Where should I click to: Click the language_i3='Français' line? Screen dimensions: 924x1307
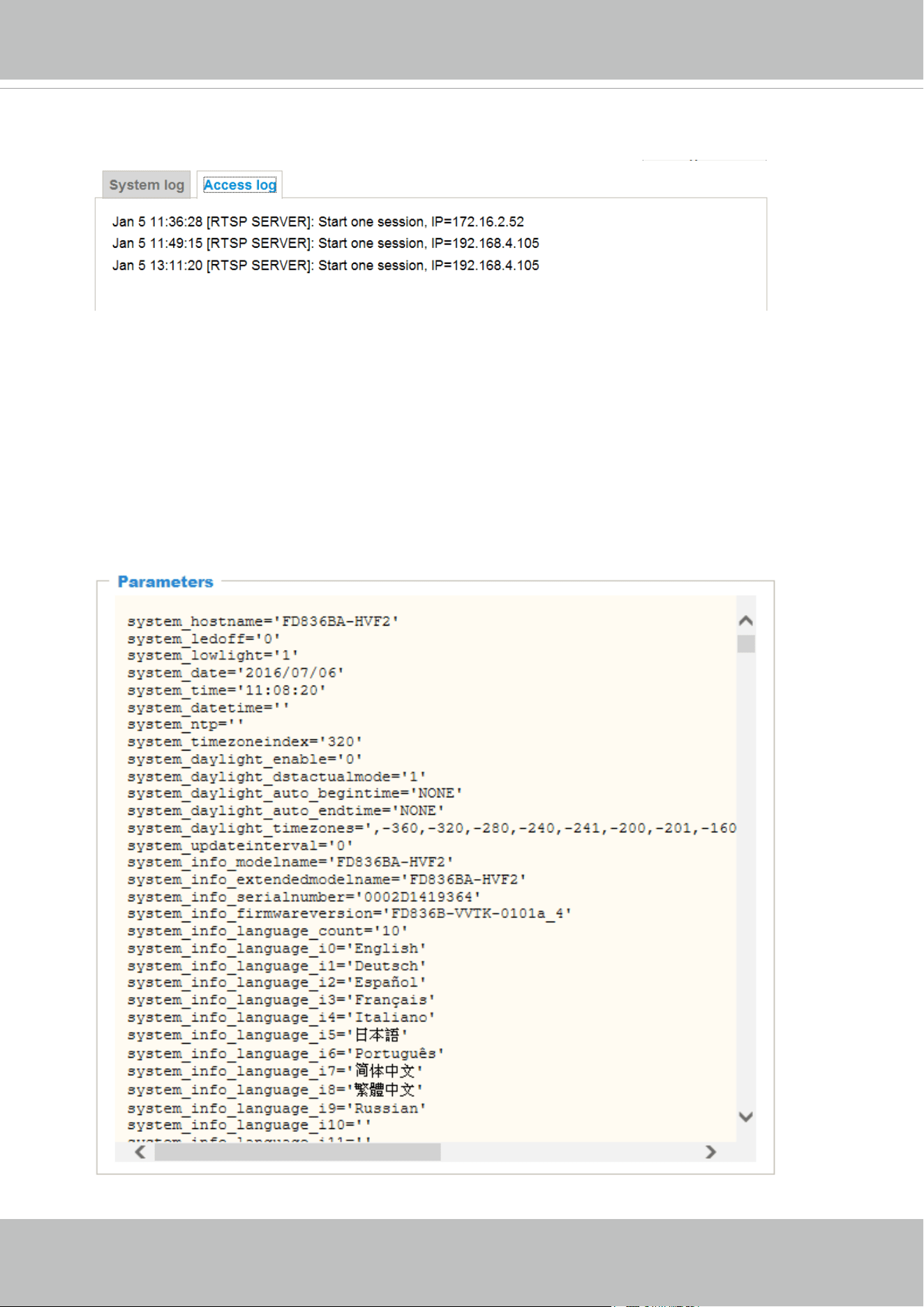tap(281, 1000)
